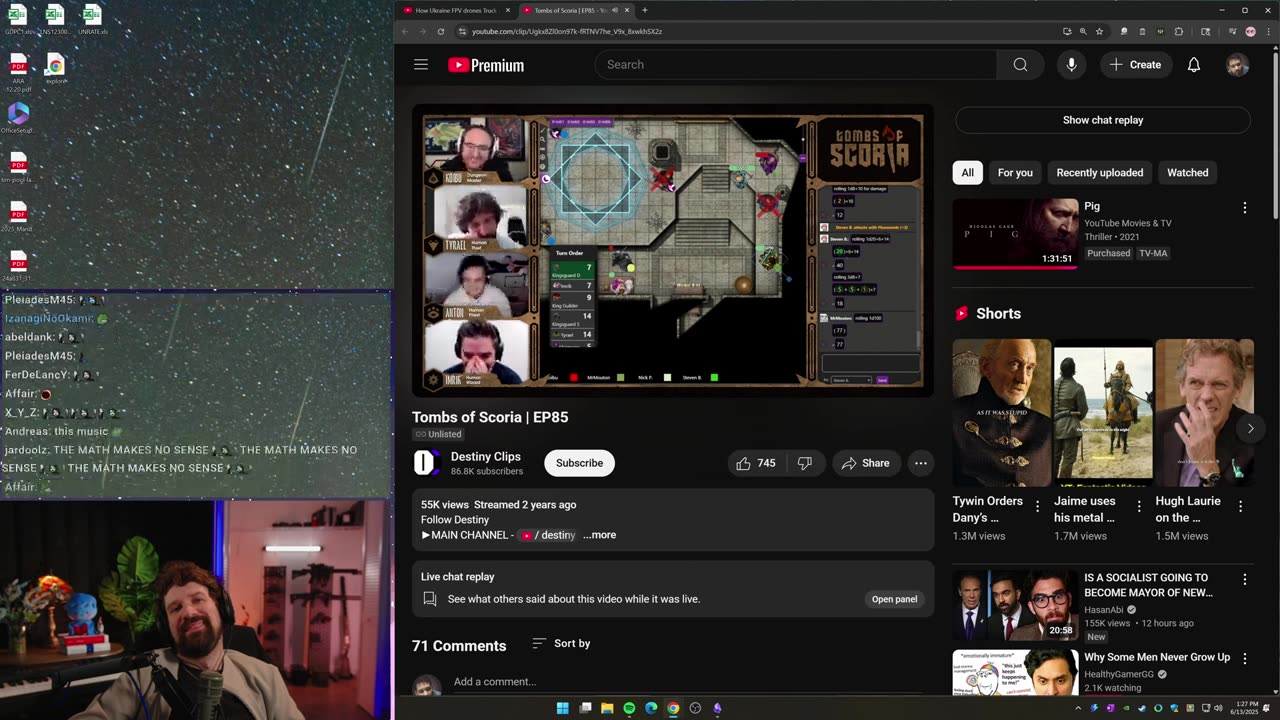Open the HasanAbi socialist mayor thumbnail
Image resolution: width=1280 pixels, height=720 pixels.
click(x=1015, y=605)
